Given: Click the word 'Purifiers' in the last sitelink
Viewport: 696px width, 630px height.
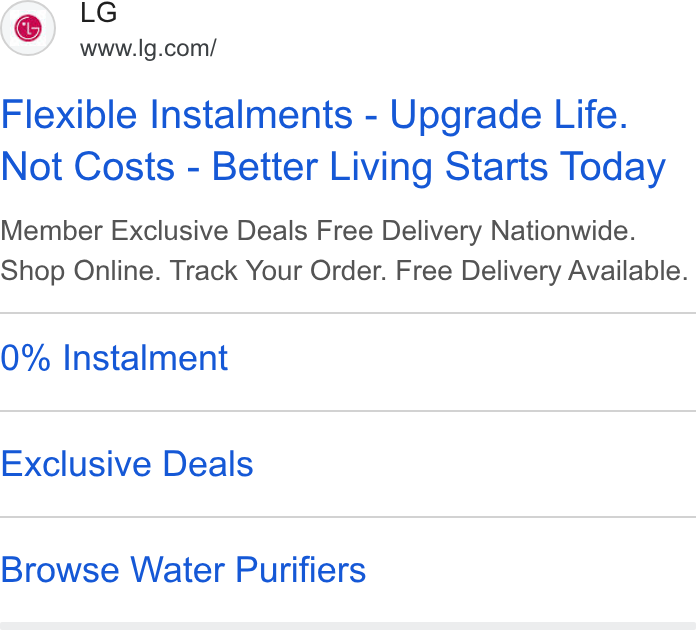Looking at the screenshot, I should [x=301, y=570].
